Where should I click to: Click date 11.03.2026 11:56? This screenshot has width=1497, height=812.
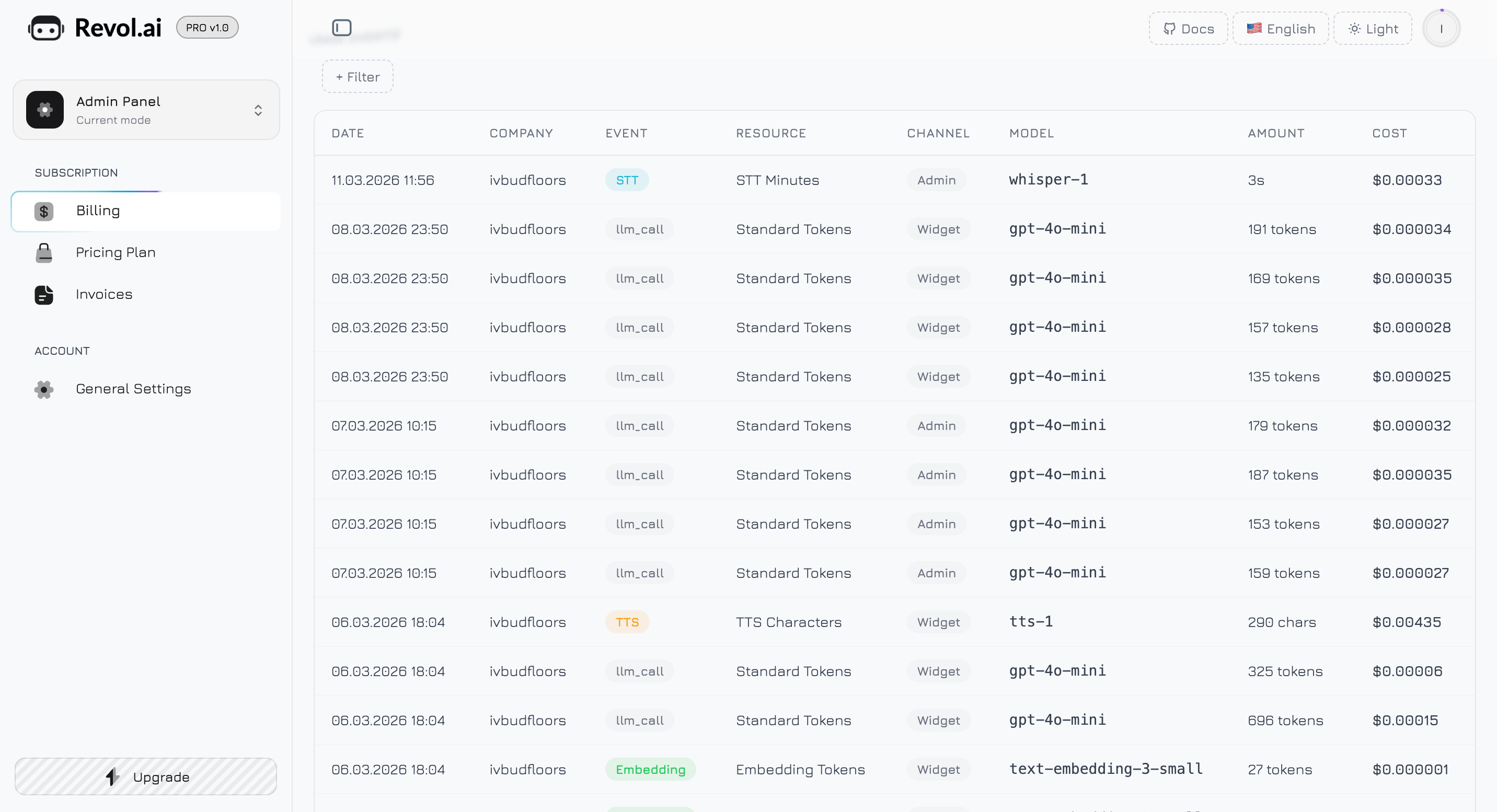coord(383,180)
